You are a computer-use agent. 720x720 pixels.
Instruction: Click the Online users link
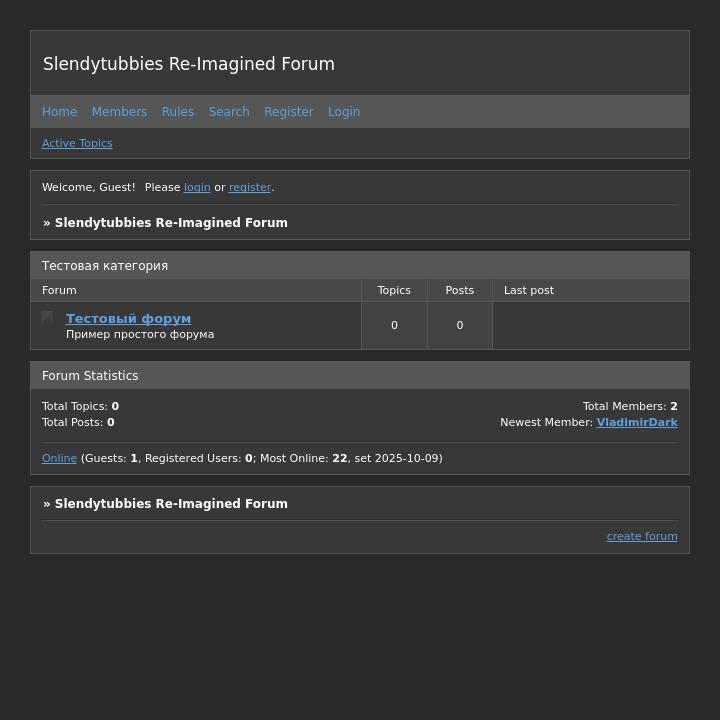59,459
